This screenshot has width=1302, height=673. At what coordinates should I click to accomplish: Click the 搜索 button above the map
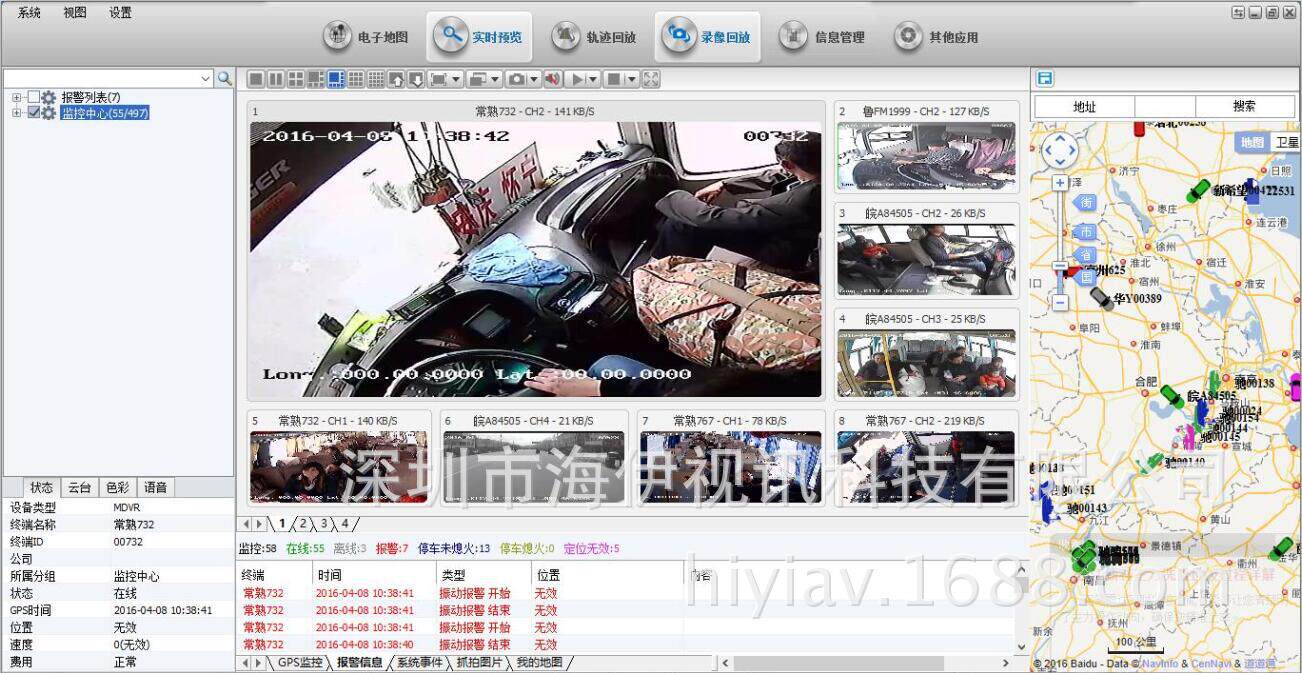click(x=1244, y=107)
